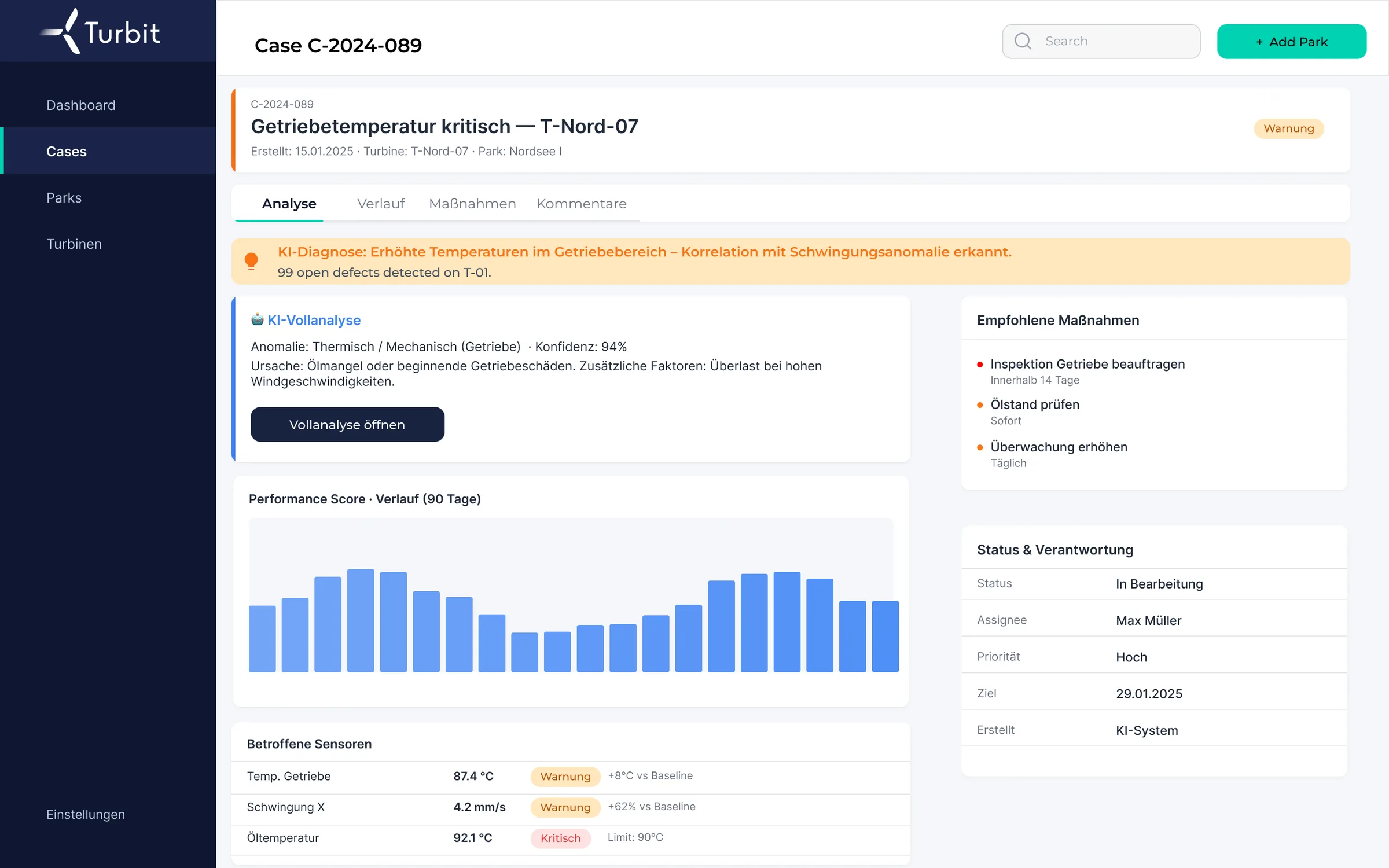Click the Assignee value 'Max Müller'
The height and width of the screenshot is (868, 1389).
tap(1148, 620)
